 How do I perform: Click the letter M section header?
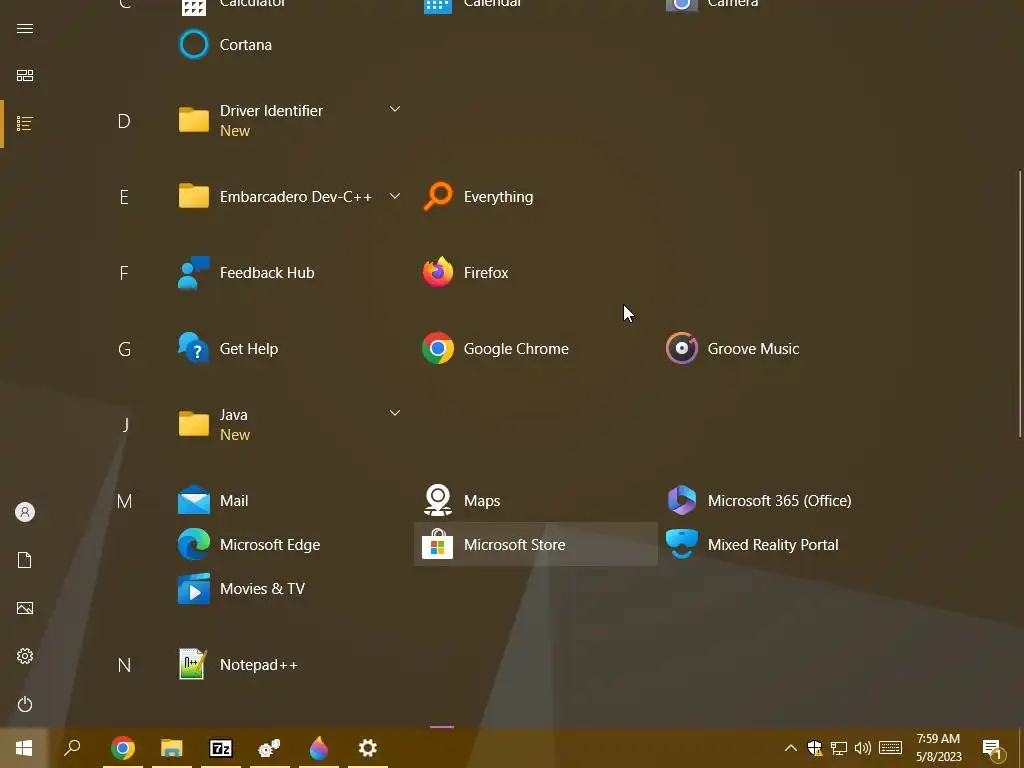[124, 501]
